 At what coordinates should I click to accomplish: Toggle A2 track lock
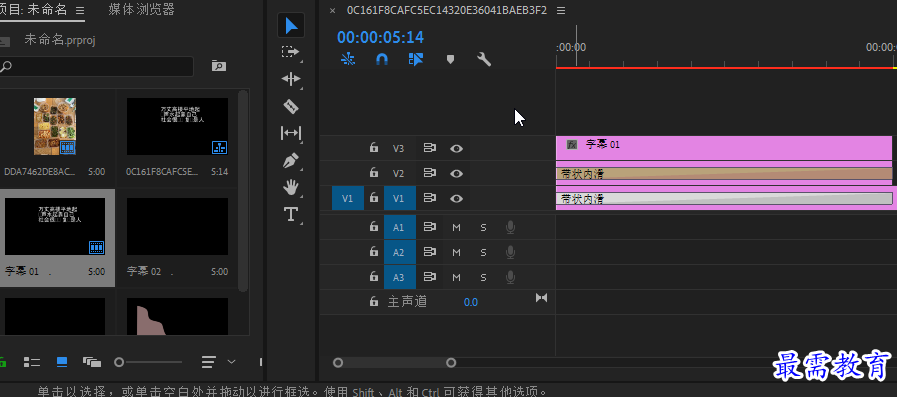(374, 252)
